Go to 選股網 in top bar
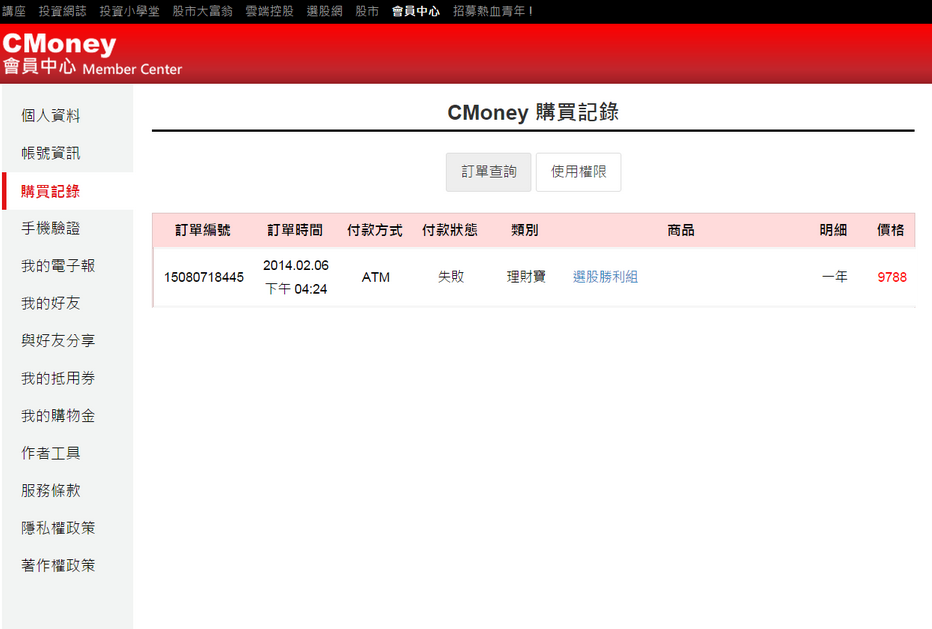Image resolution: width=932 pixels, height=629 pixels. click(325, 11)
